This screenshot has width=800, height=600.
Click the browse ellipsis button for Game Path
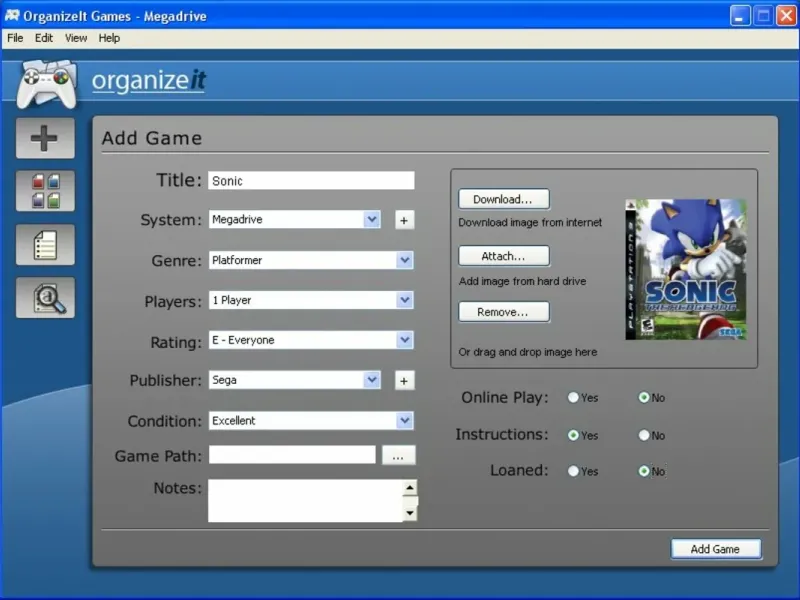point(398,455)
